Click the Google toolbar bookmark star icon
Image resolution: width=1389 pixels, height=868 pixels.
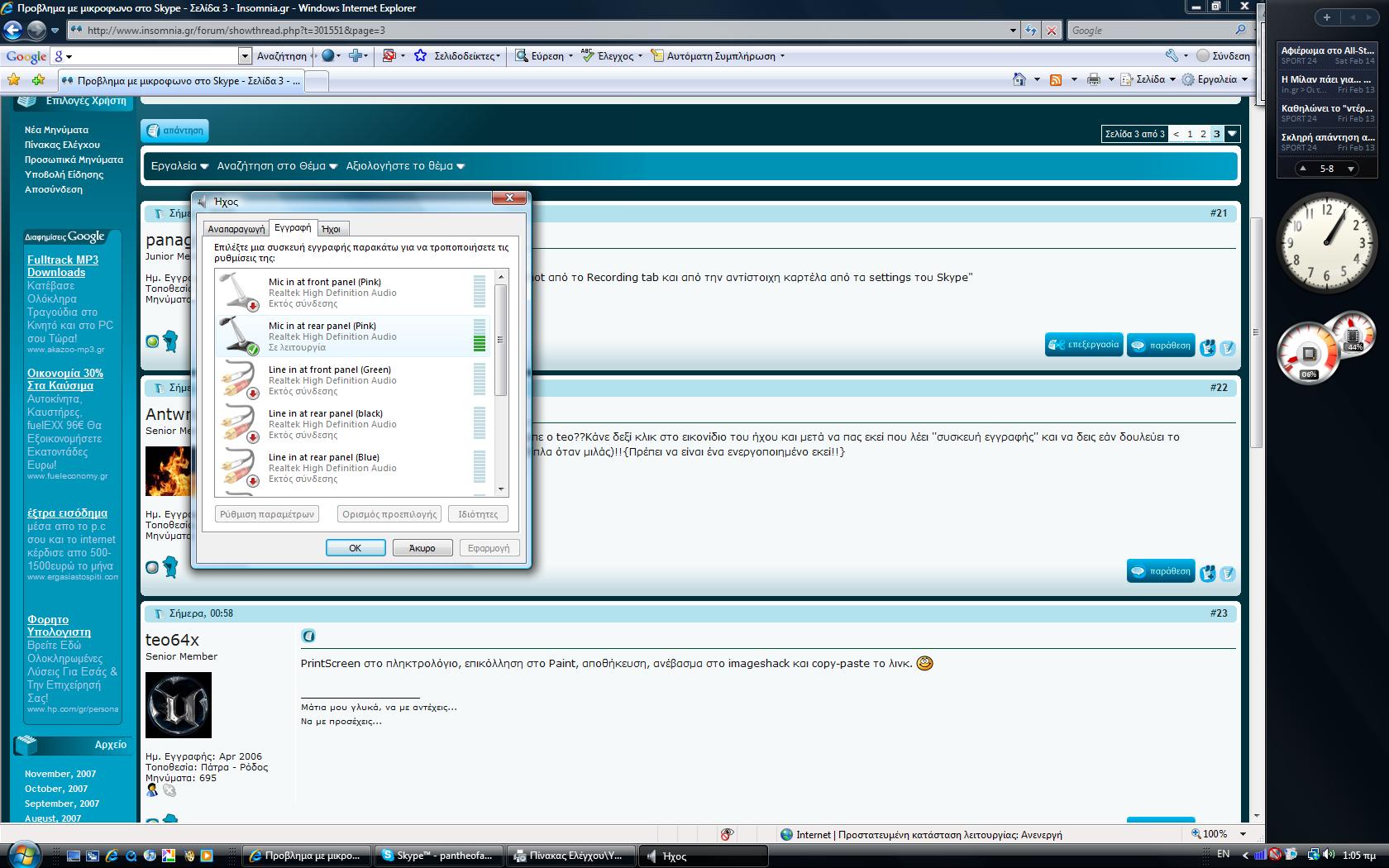(420, 55)
